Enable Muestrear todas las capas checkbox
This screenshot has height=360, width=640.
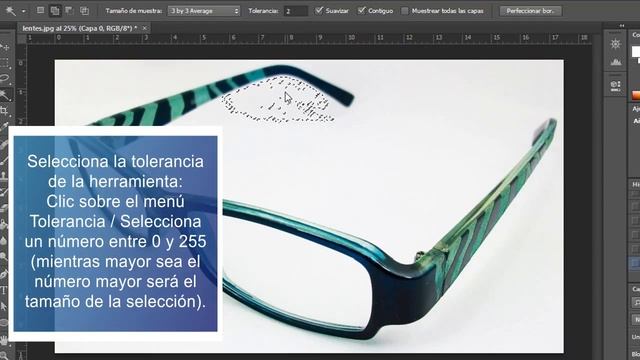click(404, 11)
